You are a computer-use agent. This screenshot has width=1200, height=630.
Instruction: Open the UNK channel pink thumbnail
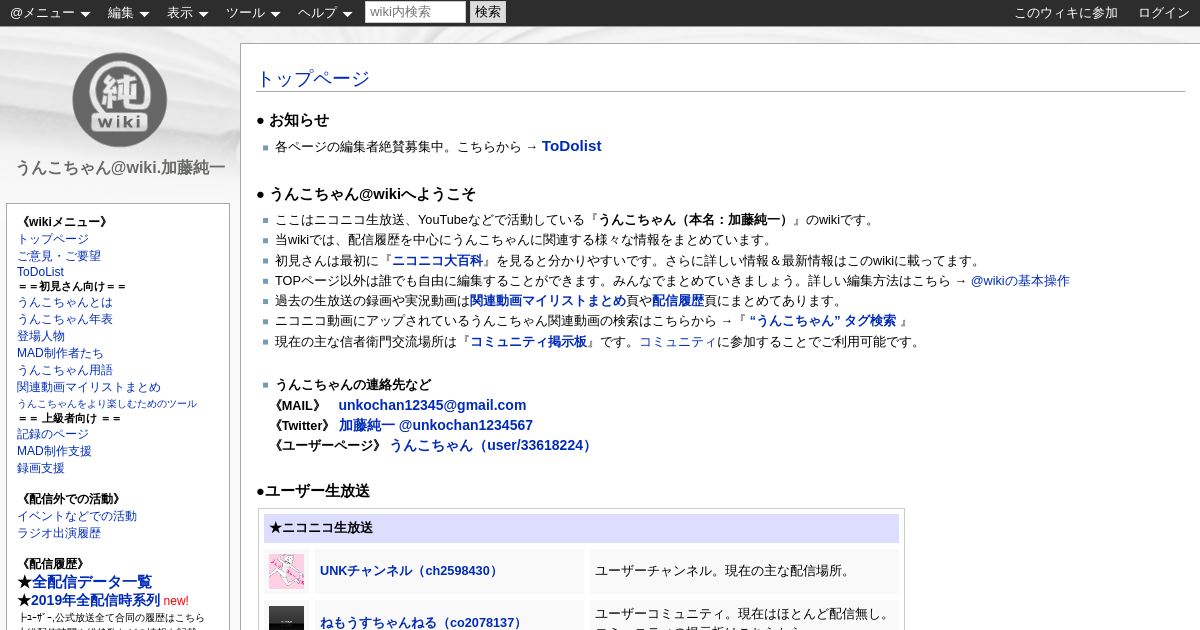point(286,571)
